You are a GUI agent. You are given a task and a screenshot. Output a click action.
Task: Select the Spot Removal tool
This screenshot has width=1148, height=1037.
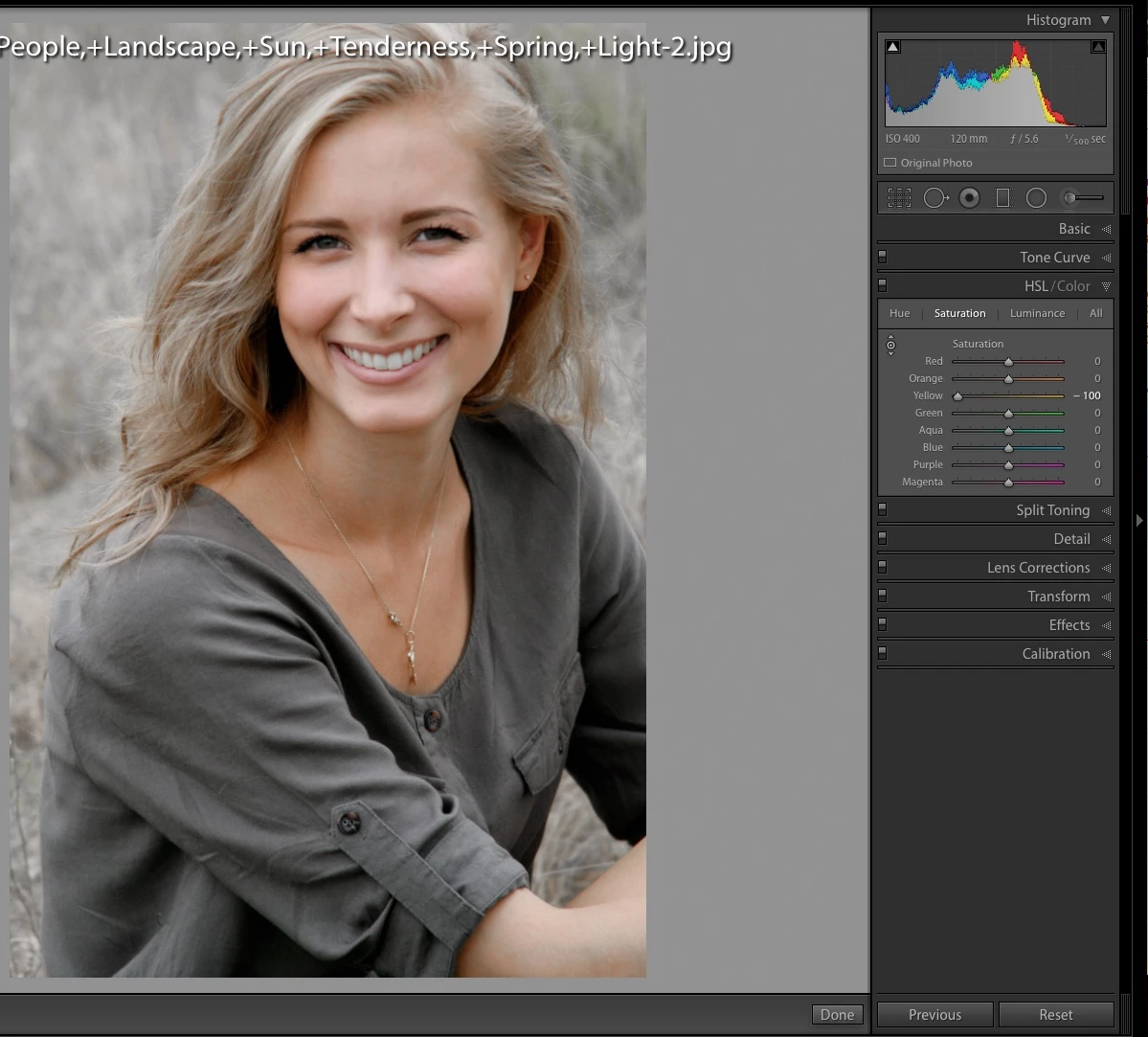pos(935,198)
